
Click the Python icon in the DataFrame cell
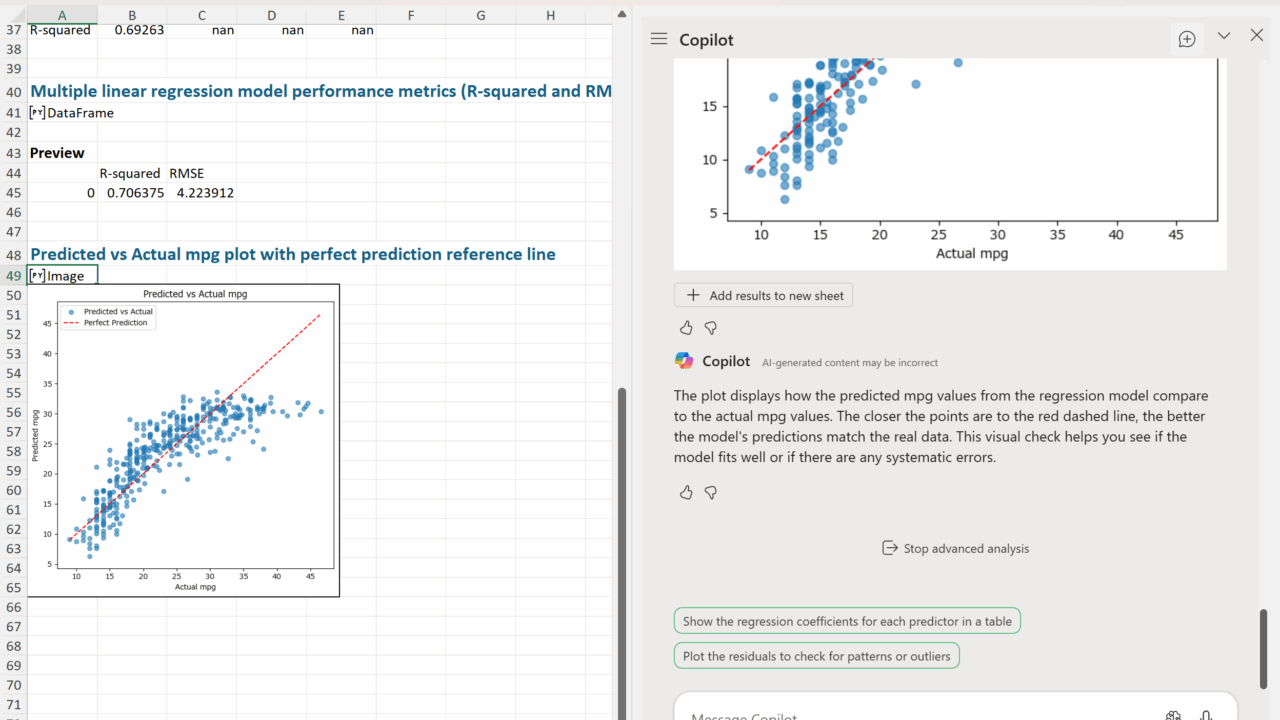pyautogui.click(x=37, y=113)
